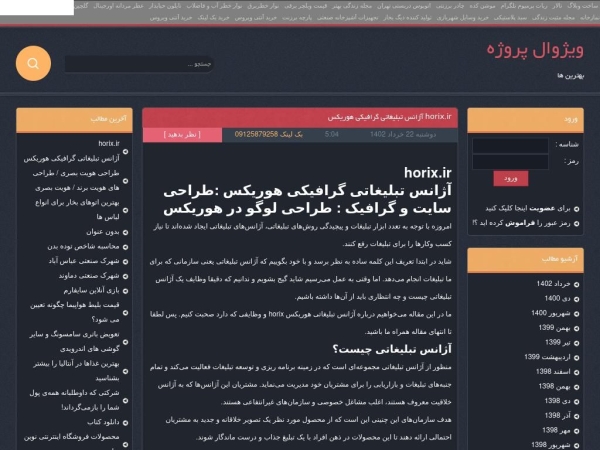Click bullet icon beside شهرک صنعتی دماوند
Image resolution: width=600 pixels, height=450 pixels.
(126, 276)
